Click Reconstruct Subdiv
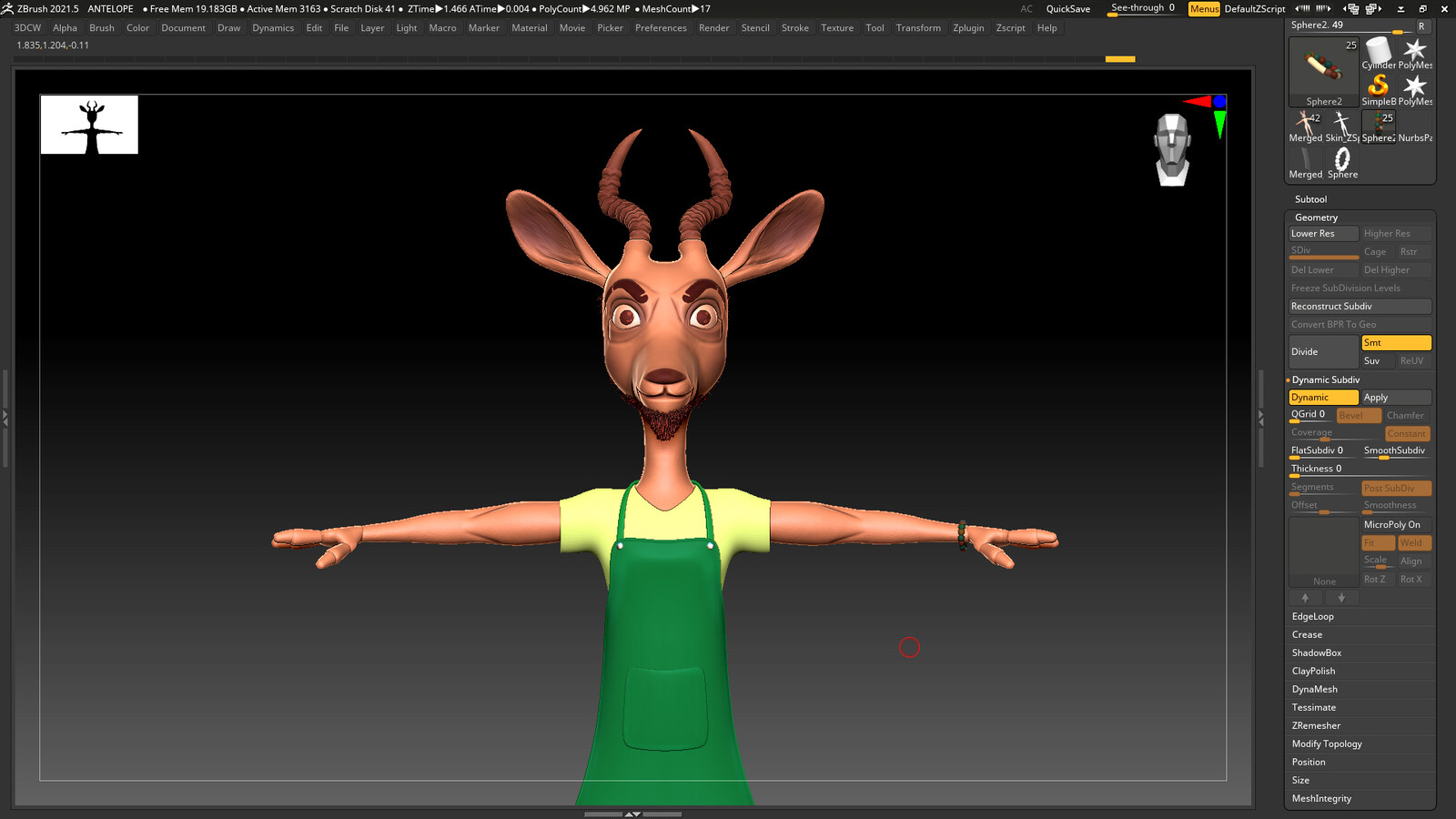Viewport: 1456px width, 819px height. [1360, 307]
